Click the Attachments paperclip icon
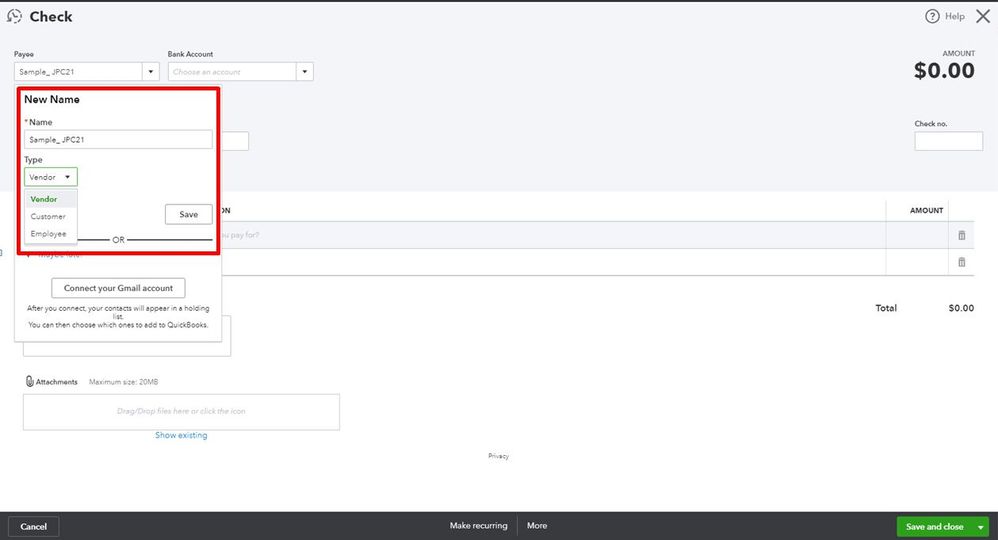 pos(29,381)
